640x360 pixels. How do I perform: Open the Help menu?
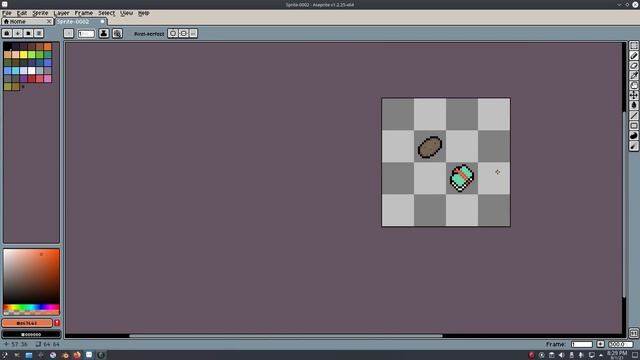tap(143, 13)
